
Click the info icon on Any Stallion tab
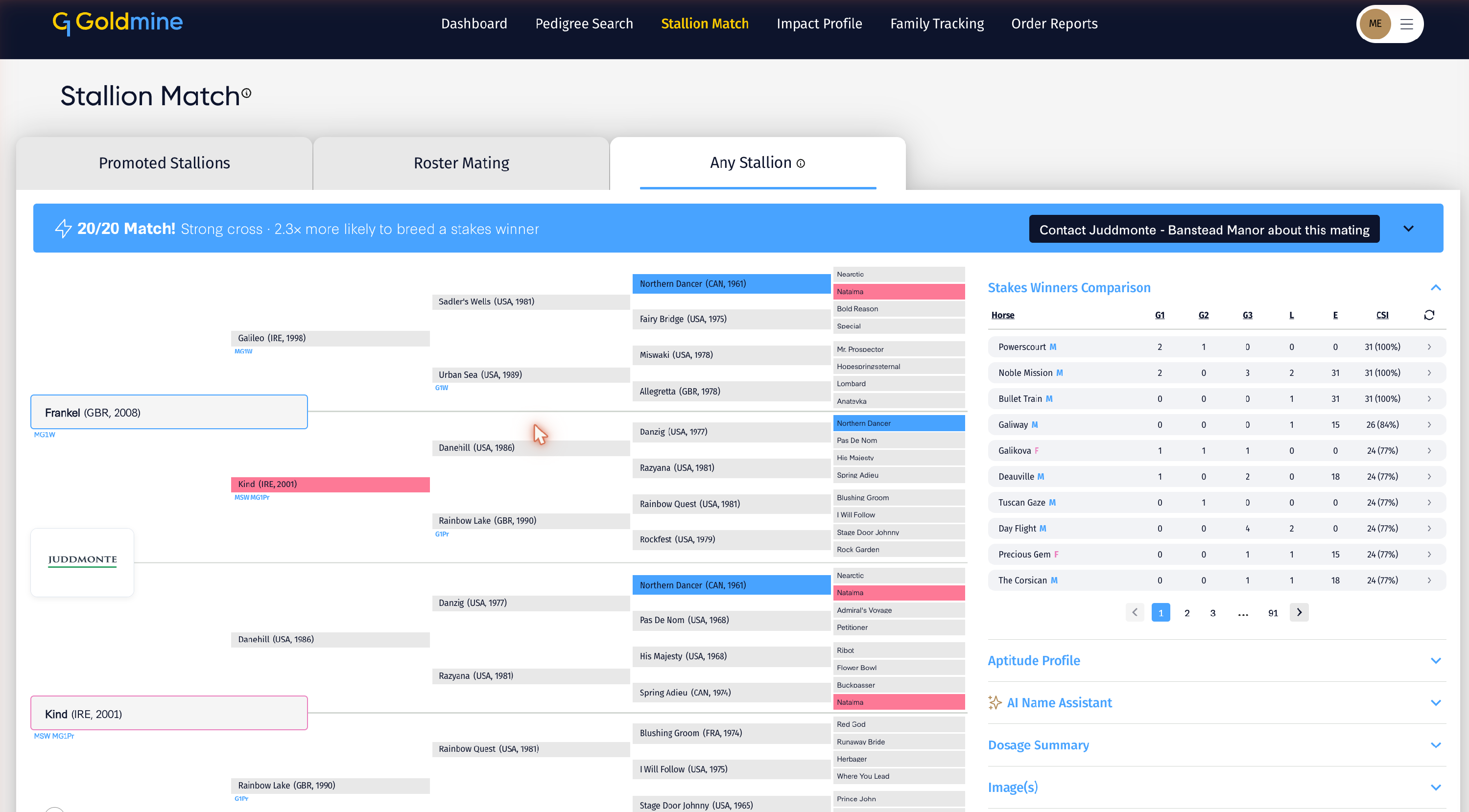[801, 163]
